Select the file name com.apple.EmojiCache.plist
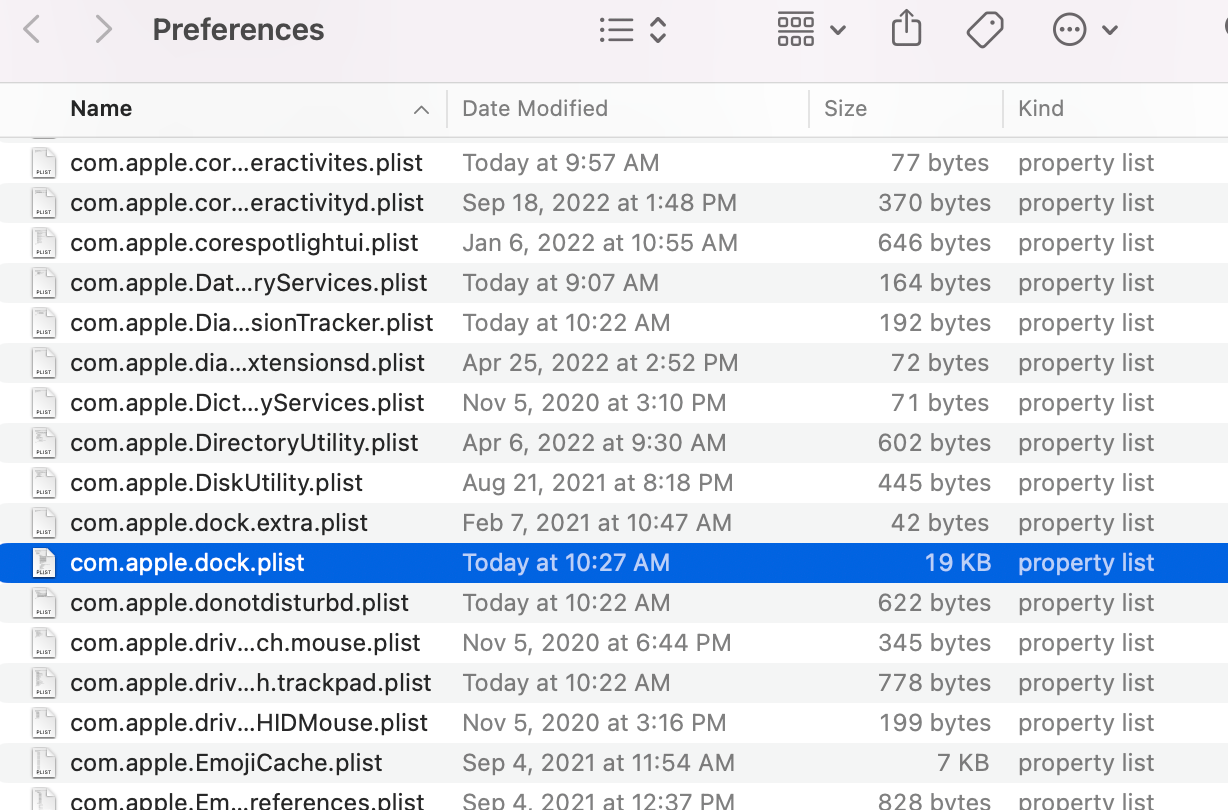The width and height of the screenshot is (1228, 810). (226, 763)
